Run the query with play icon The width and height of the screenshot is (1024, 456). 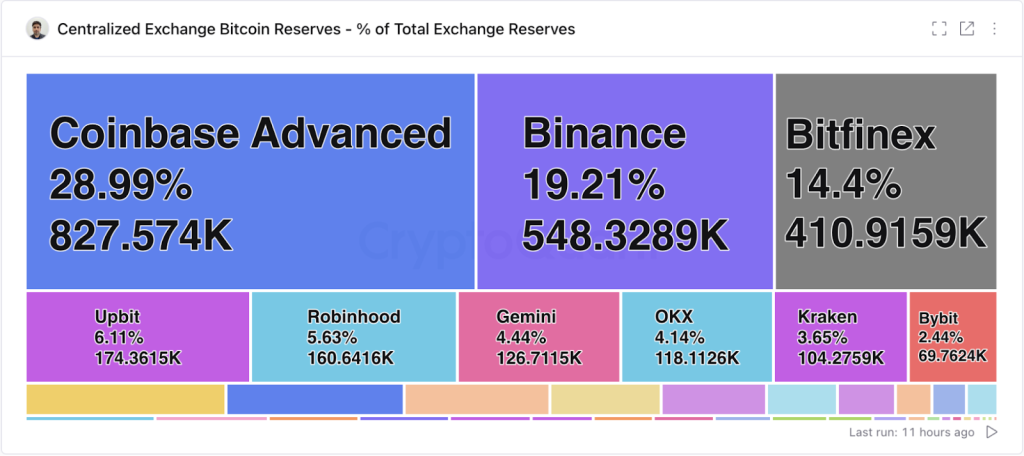point(991,432)
